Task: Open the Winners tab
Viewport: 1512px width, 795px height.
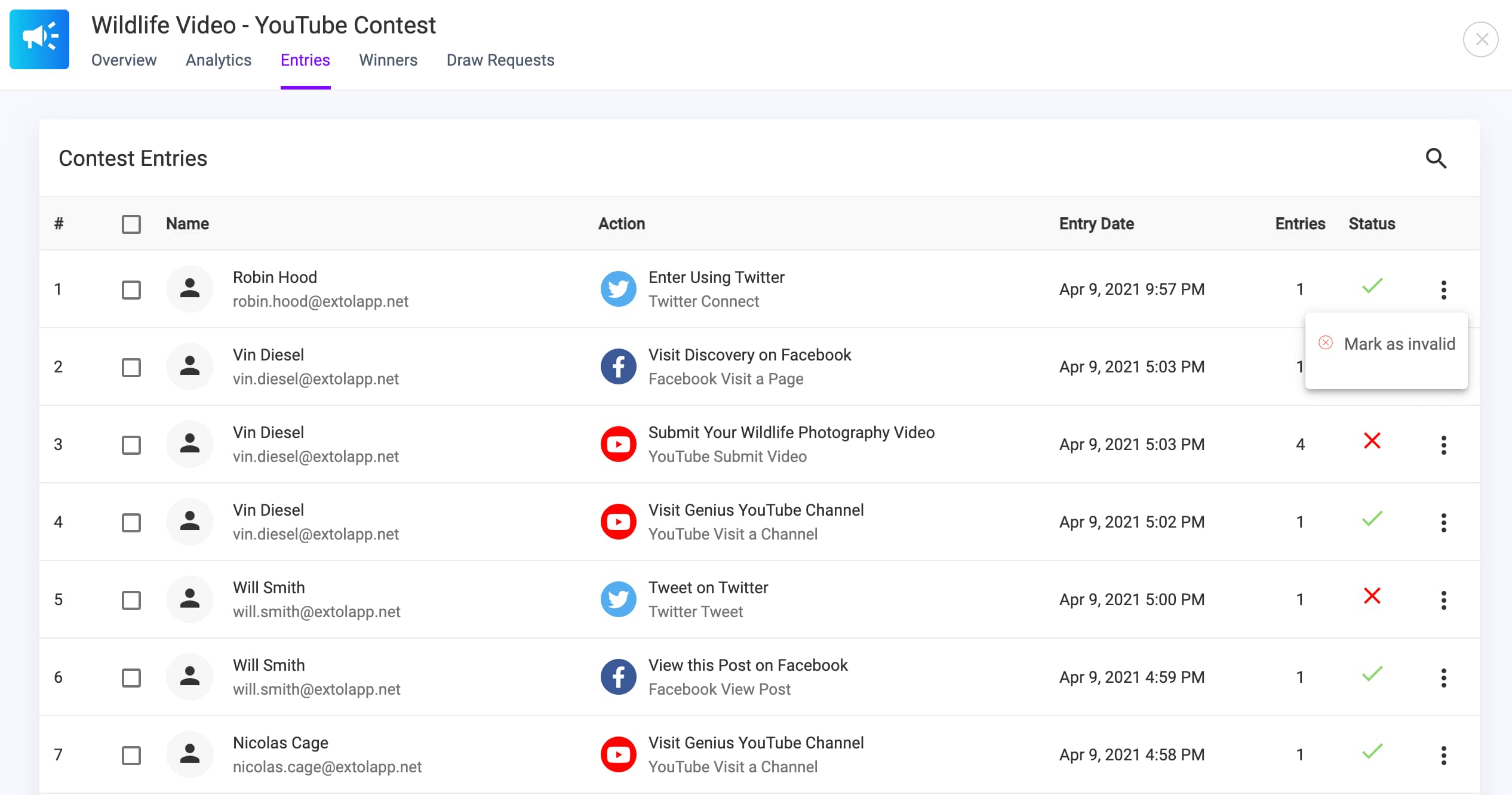Action: point(388,60)
